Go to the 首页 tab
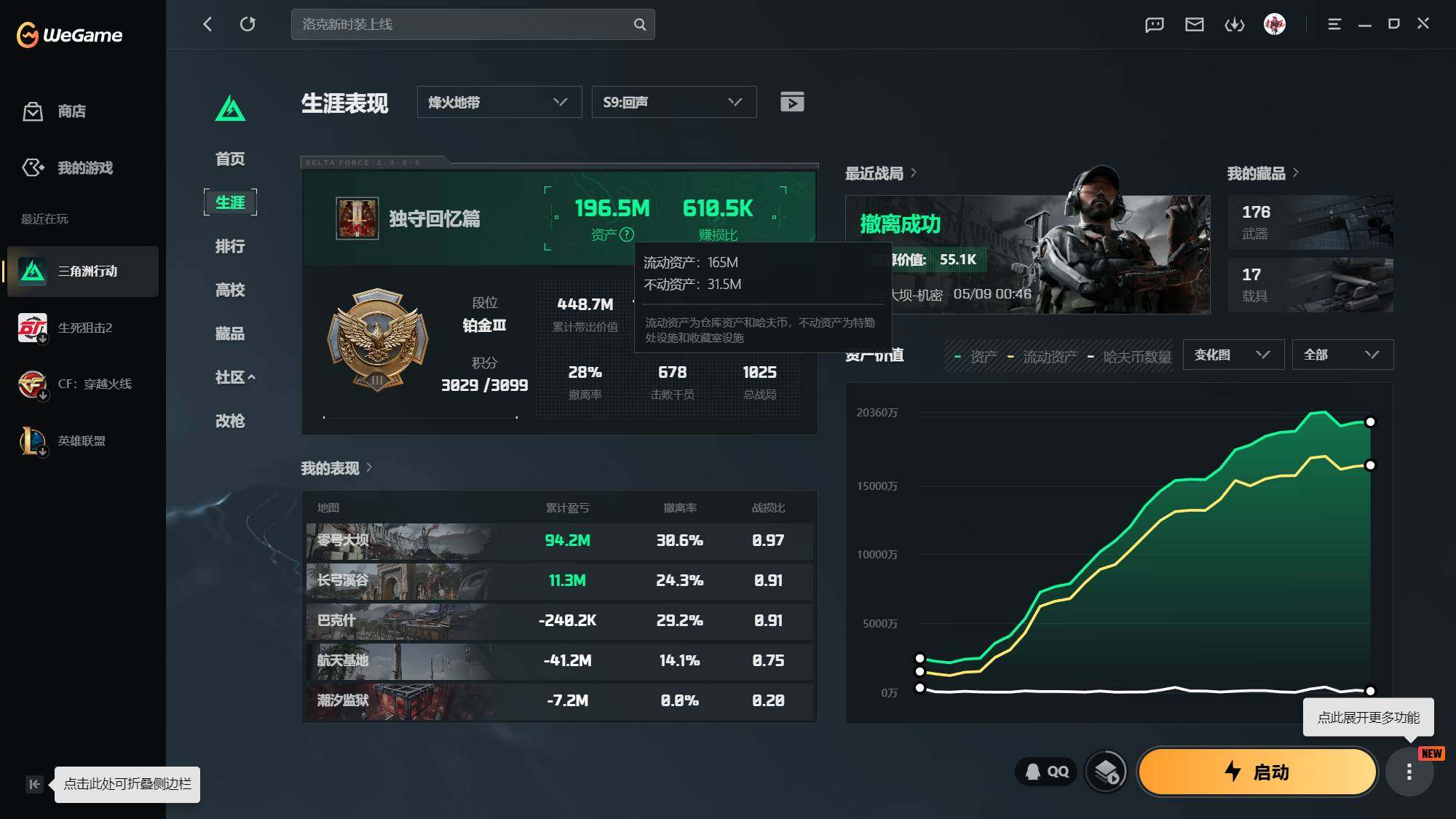The width and height of the screenshot is (1456, 819). [230, 159]
